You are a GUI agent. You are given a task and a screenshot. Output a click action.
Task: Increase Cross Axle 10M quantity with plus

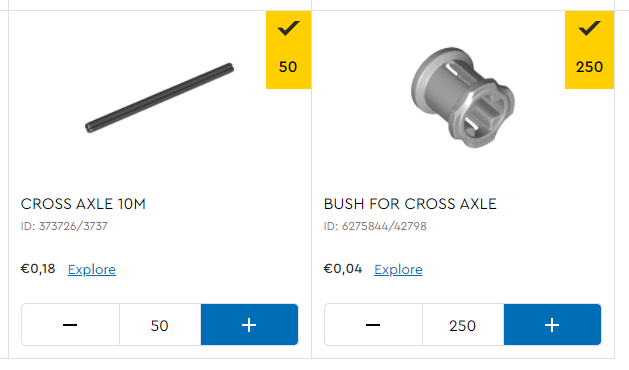pos(249,325)
